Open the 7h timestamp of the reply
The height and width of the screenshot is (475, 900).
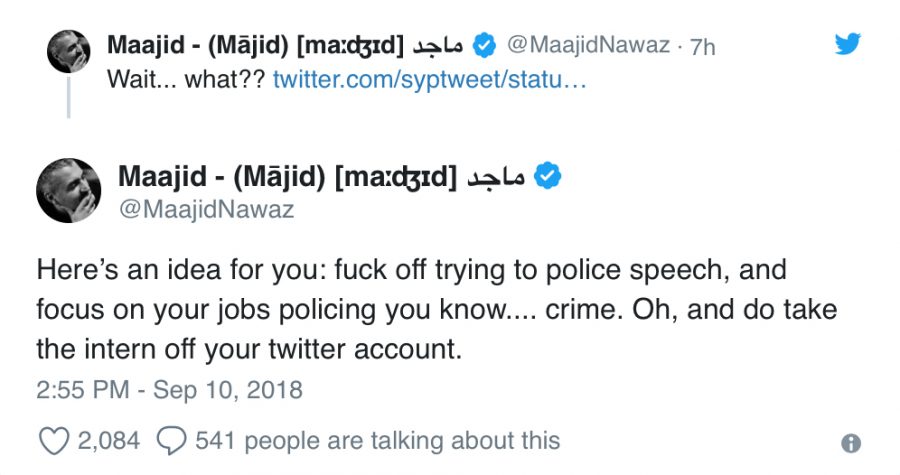(x=702, y=46)
